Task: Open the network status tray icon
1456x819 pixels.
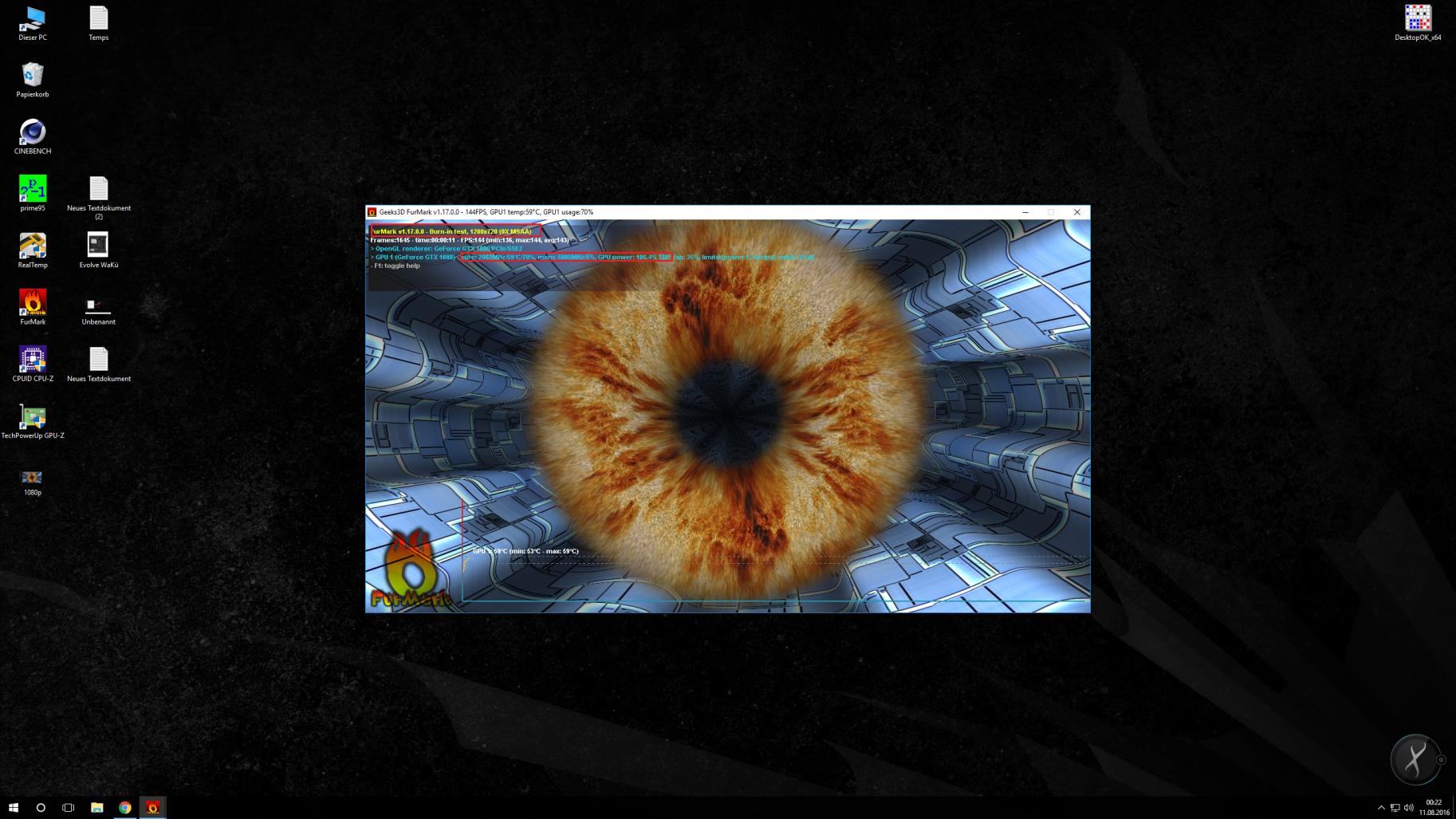Action: click(1395, 808)
